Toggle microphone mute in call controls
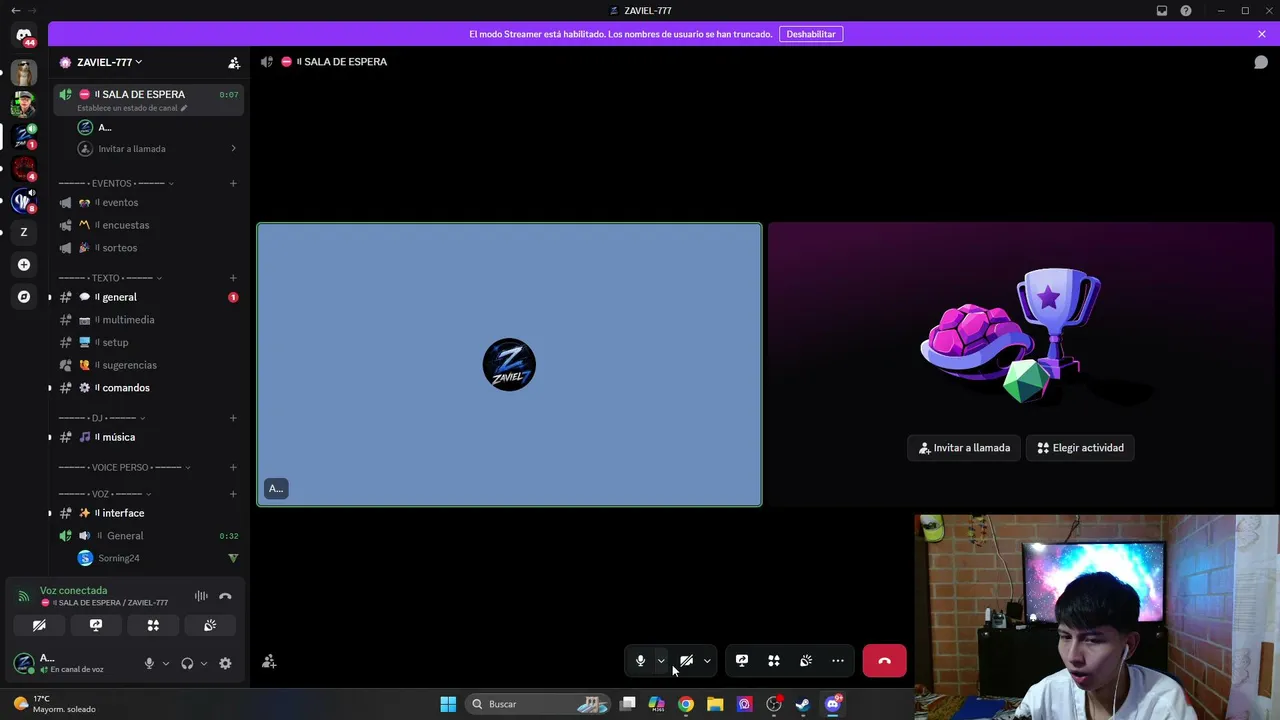 point(641,661)
